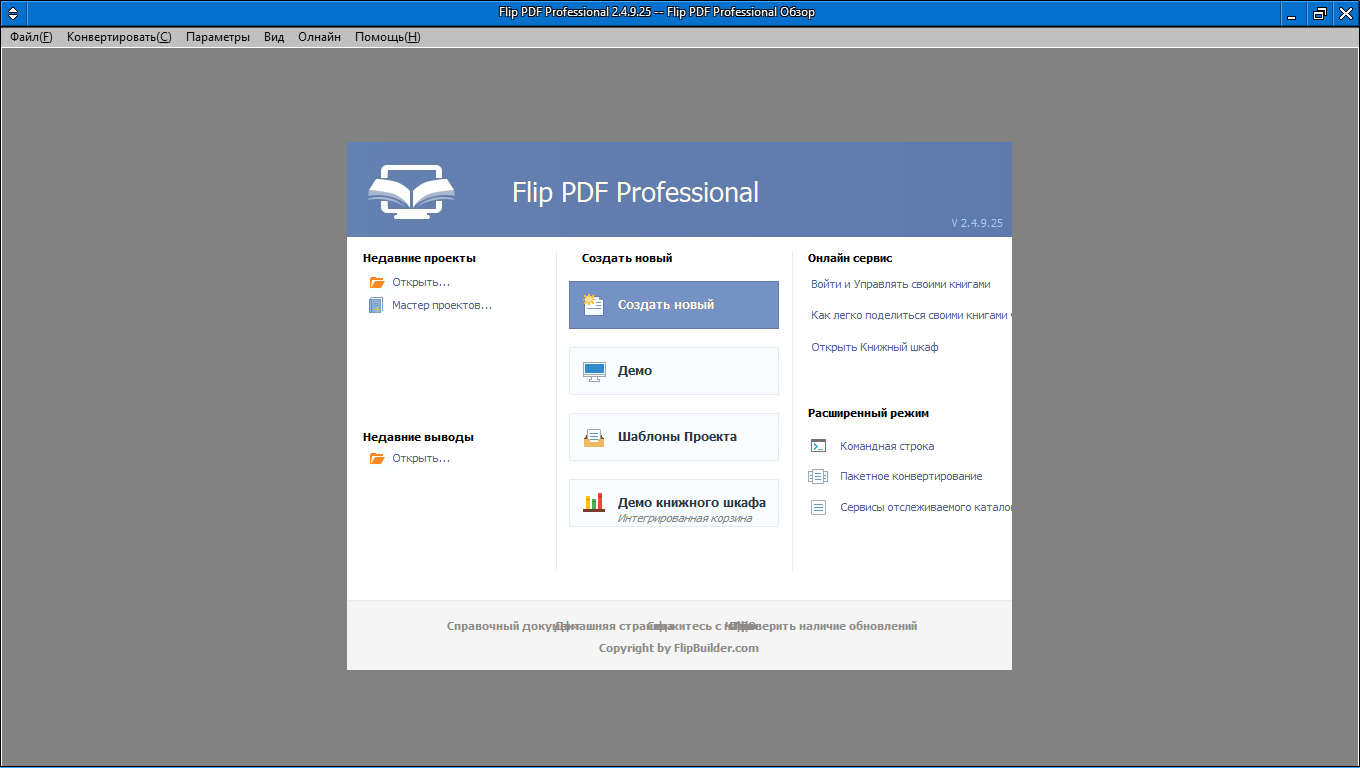Click the Сервисы отслеживаемого каталога icon
Viewport: 1360px width, 768px height.
tap(818, 508)
